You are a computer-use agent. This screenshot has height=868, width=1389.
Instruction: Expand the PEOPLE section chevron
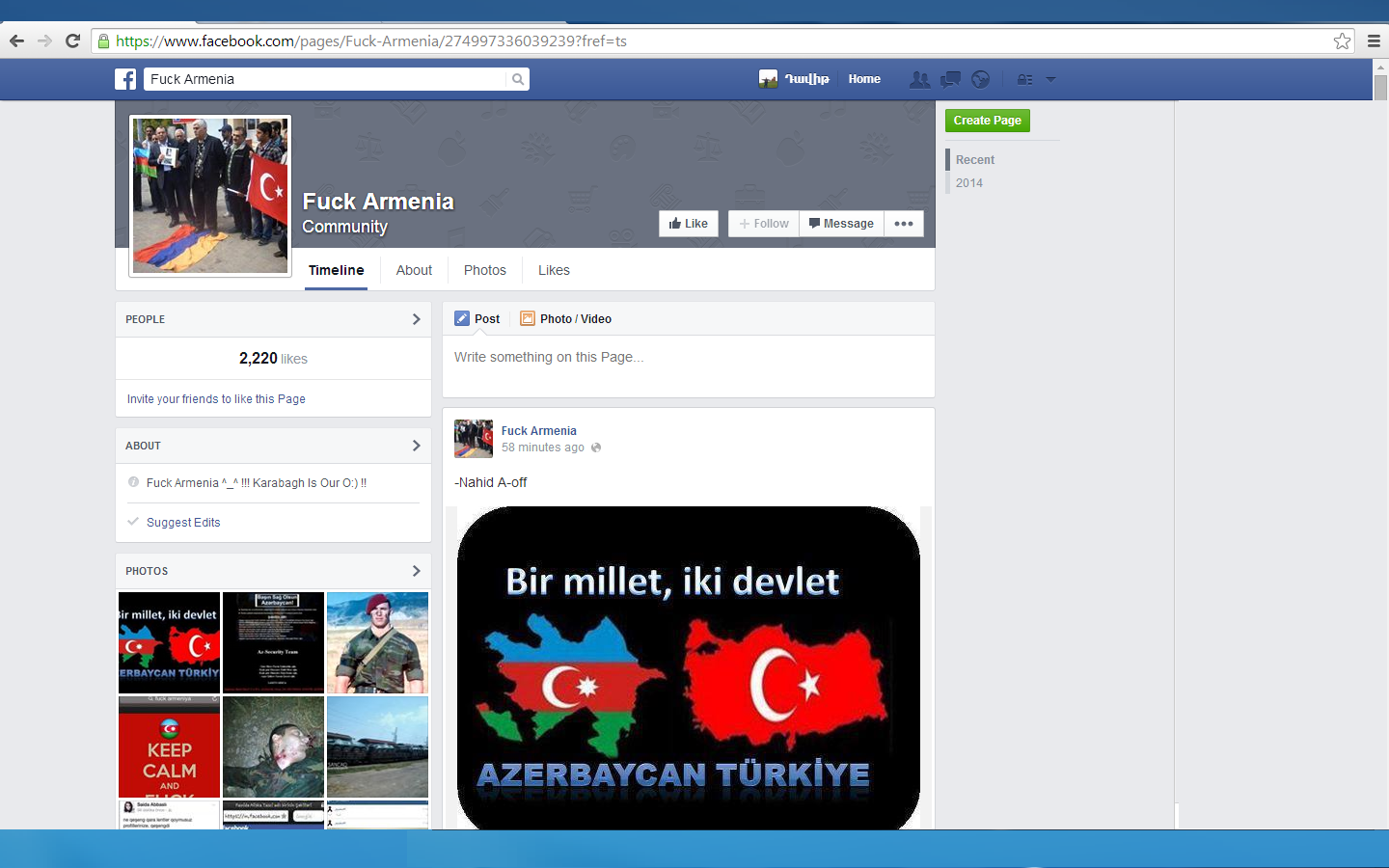coord(417,319)
